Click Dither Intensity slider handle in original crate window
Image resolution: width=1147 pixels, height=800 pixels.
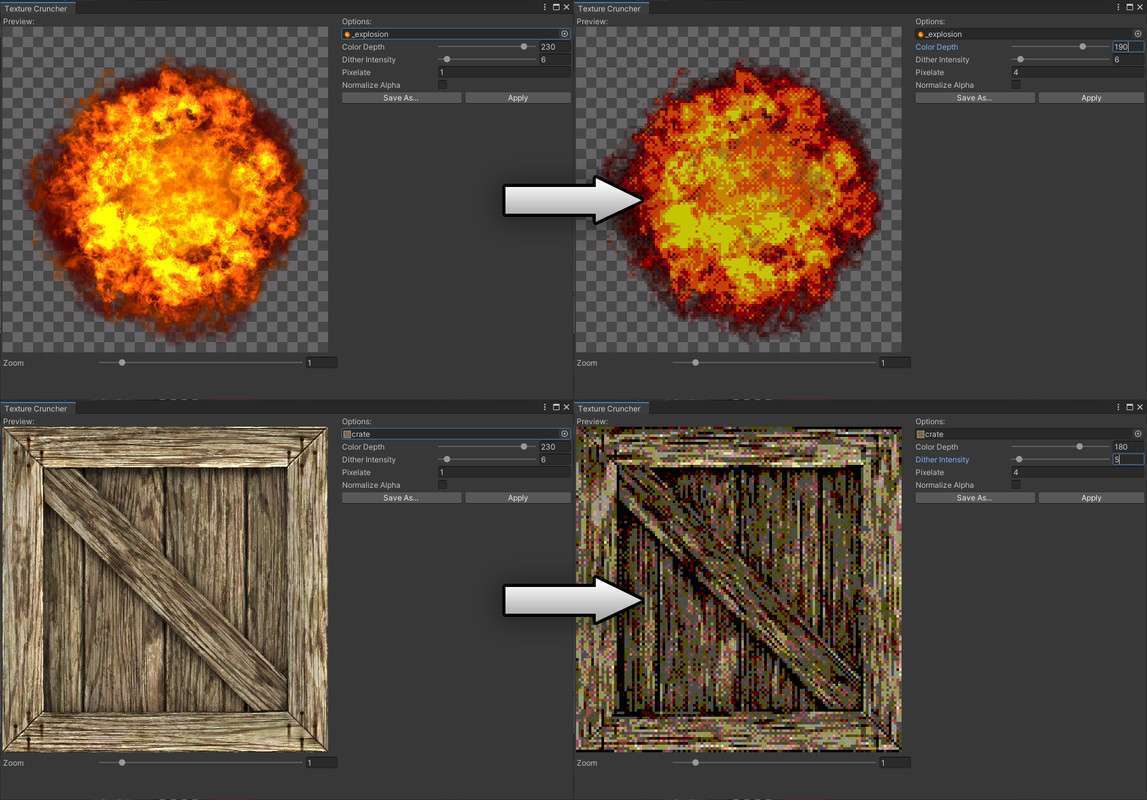(447, 459)
